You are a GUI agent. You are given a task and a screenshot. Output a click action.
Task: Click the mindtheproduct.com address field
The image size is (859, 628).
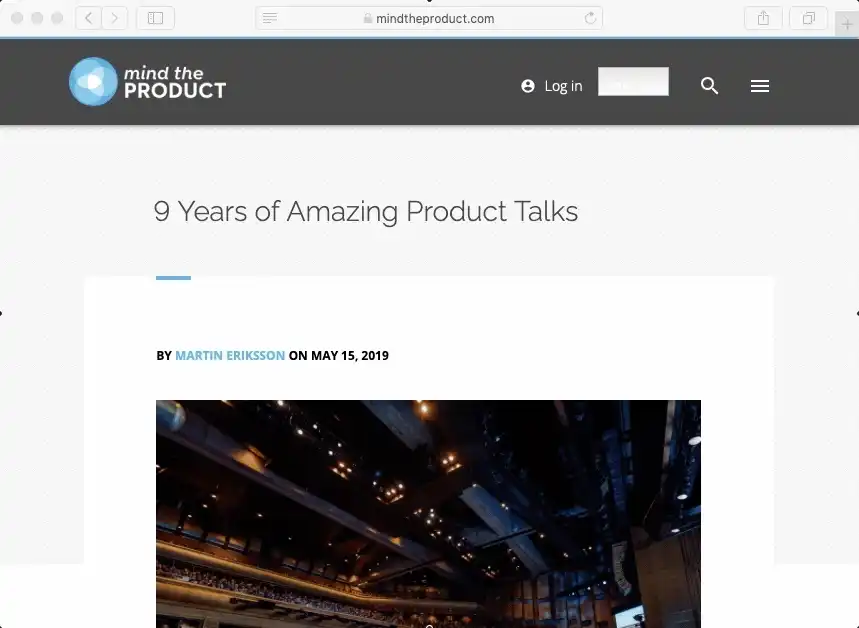(x=429, y=19)
